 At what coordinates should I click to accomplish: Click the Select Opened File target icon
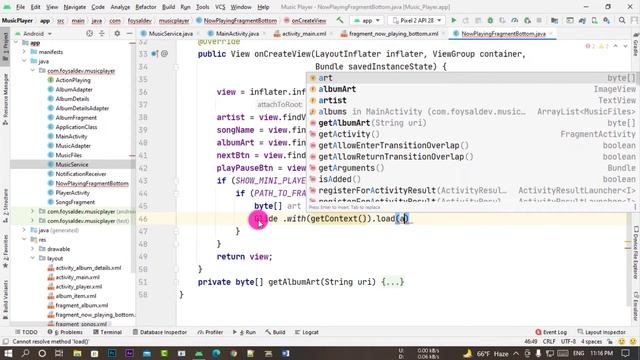[x=89, y=33]
